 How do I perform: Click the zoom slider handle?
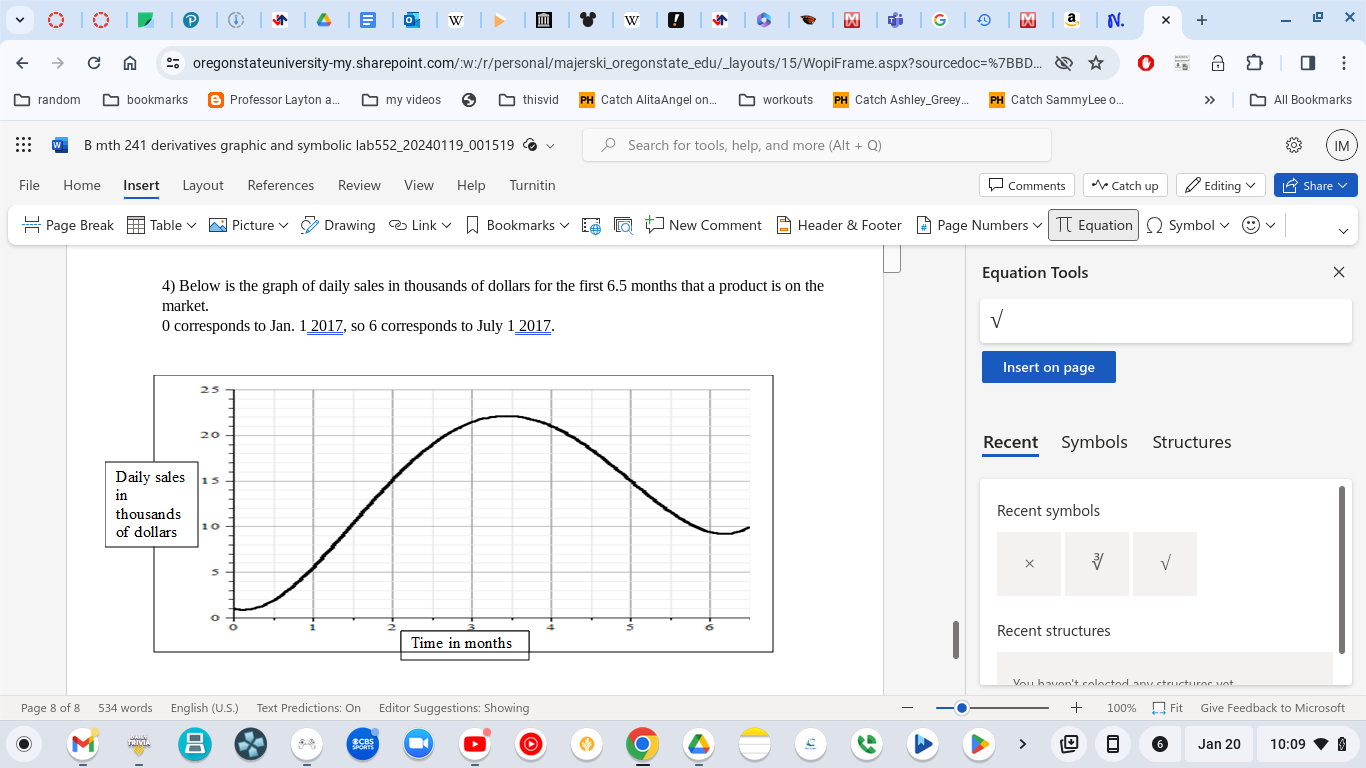point(962,708)
